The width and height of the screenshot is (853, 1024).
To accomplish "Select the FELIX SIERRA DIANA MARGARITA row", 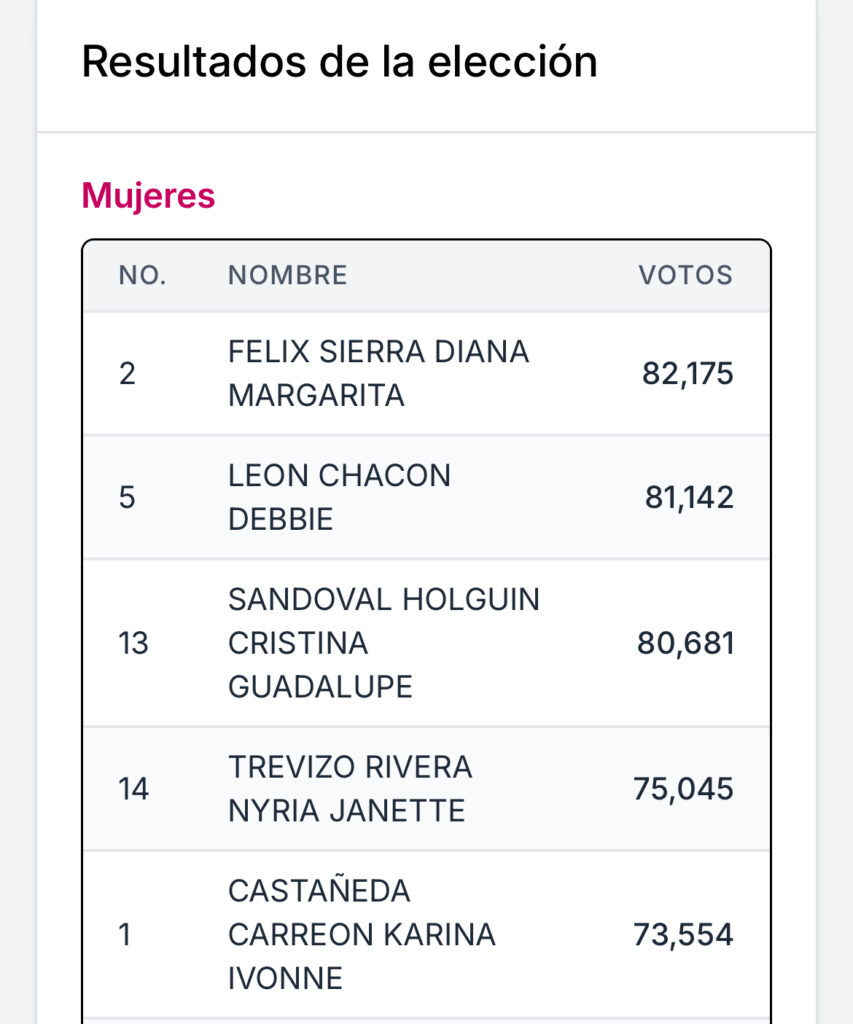I will 426,374.
